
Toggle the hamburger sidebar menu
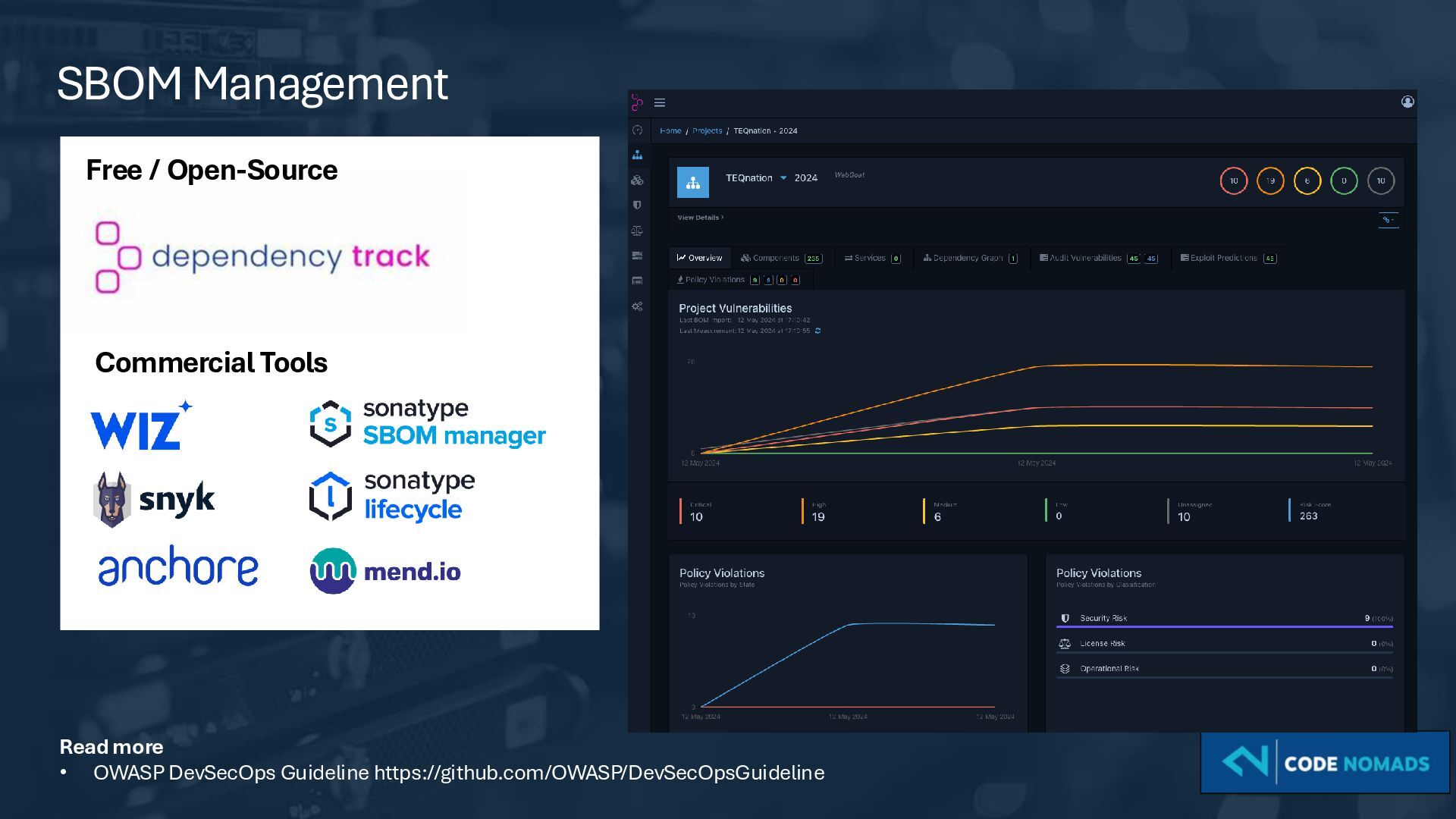click(660, 103)
